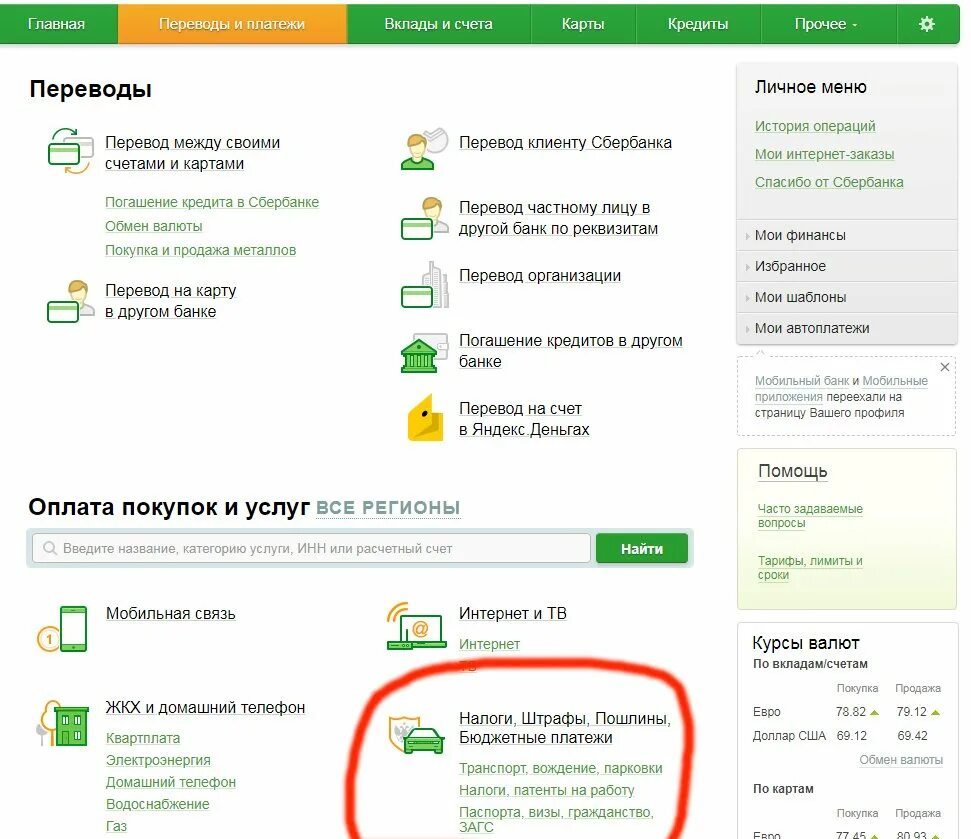Screen dimensions: 971x839
Task: Open Перевод на карту в другом банке
Action: pyautogui.click(x=170, y=301)
